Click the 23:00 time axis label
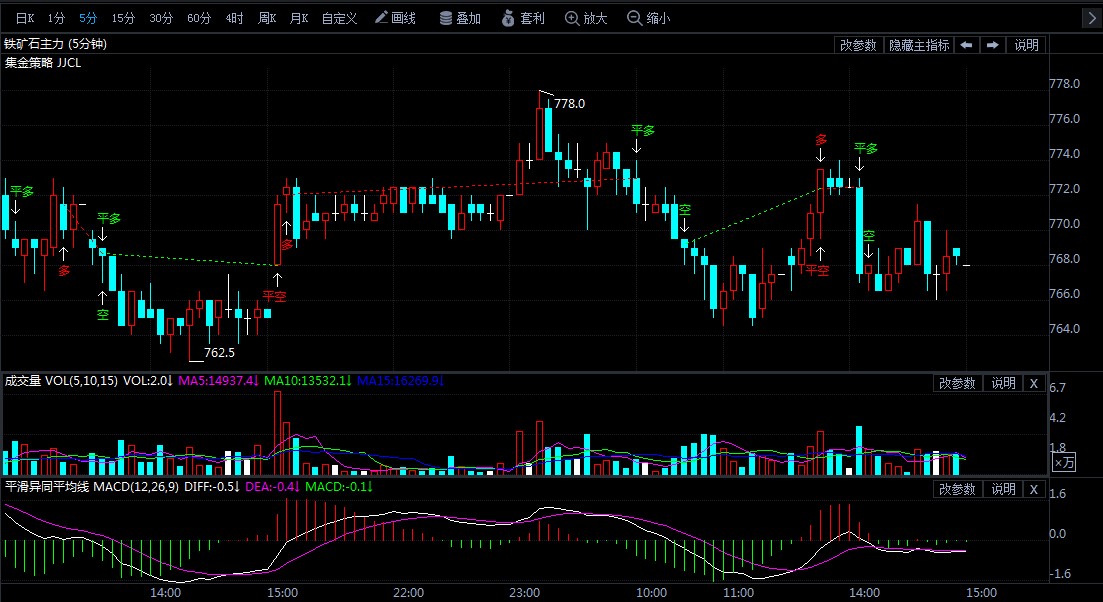1103x602 pixels. click(525, 592)
